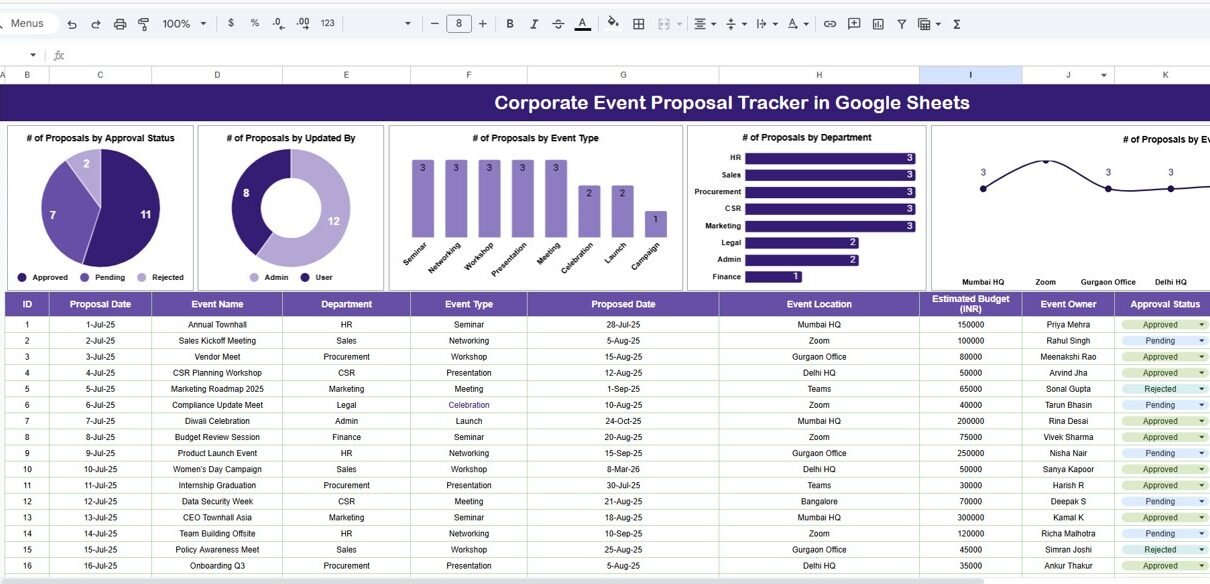
Task: Click the Borders icon
Action: tap(638, 24)
